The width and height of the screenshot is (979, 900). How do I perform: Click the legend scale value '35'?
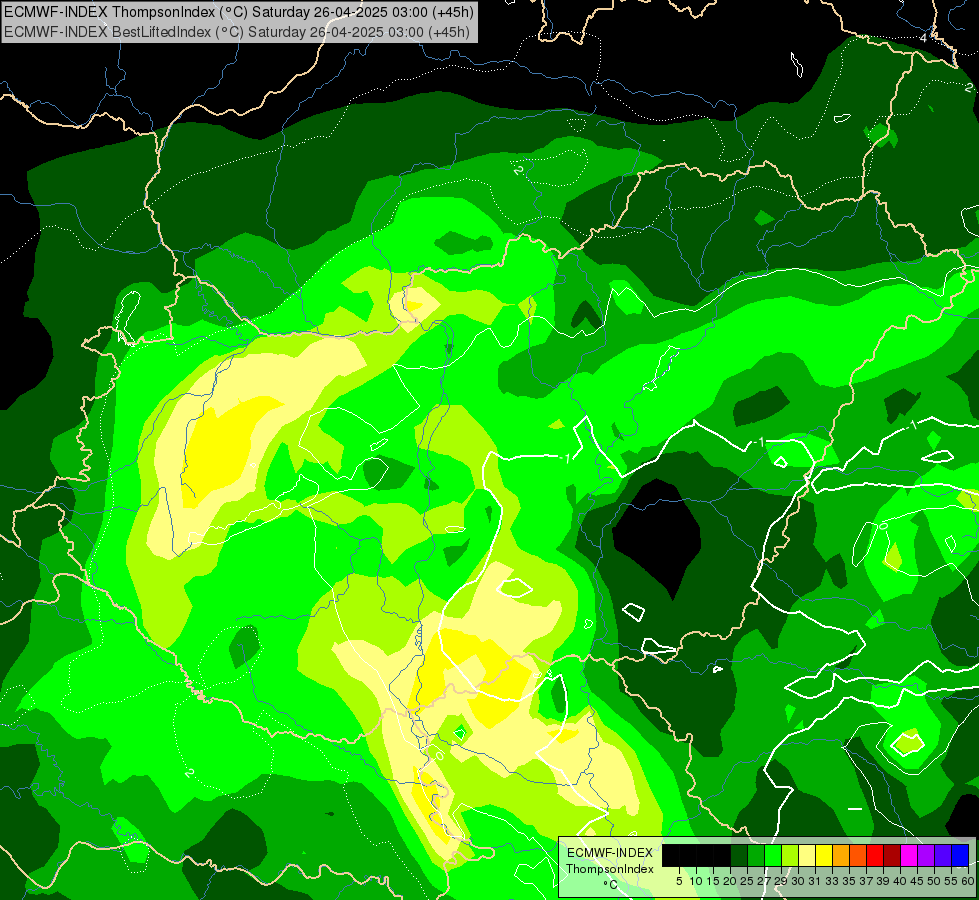(x=849, y=881)
